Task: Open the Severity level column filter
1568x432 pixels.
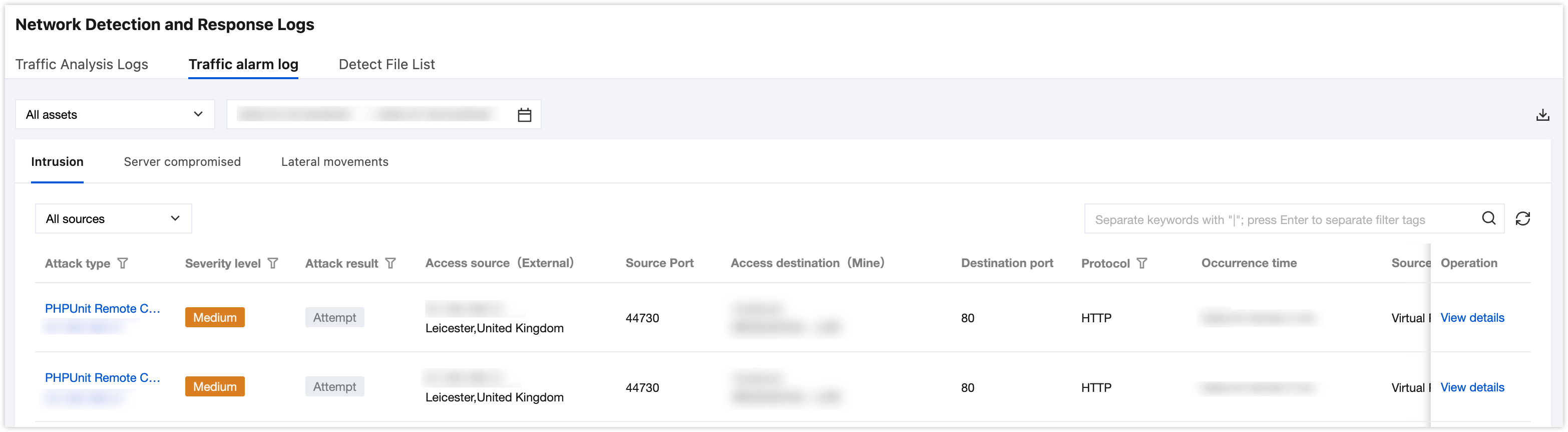Action: (273, 263)
